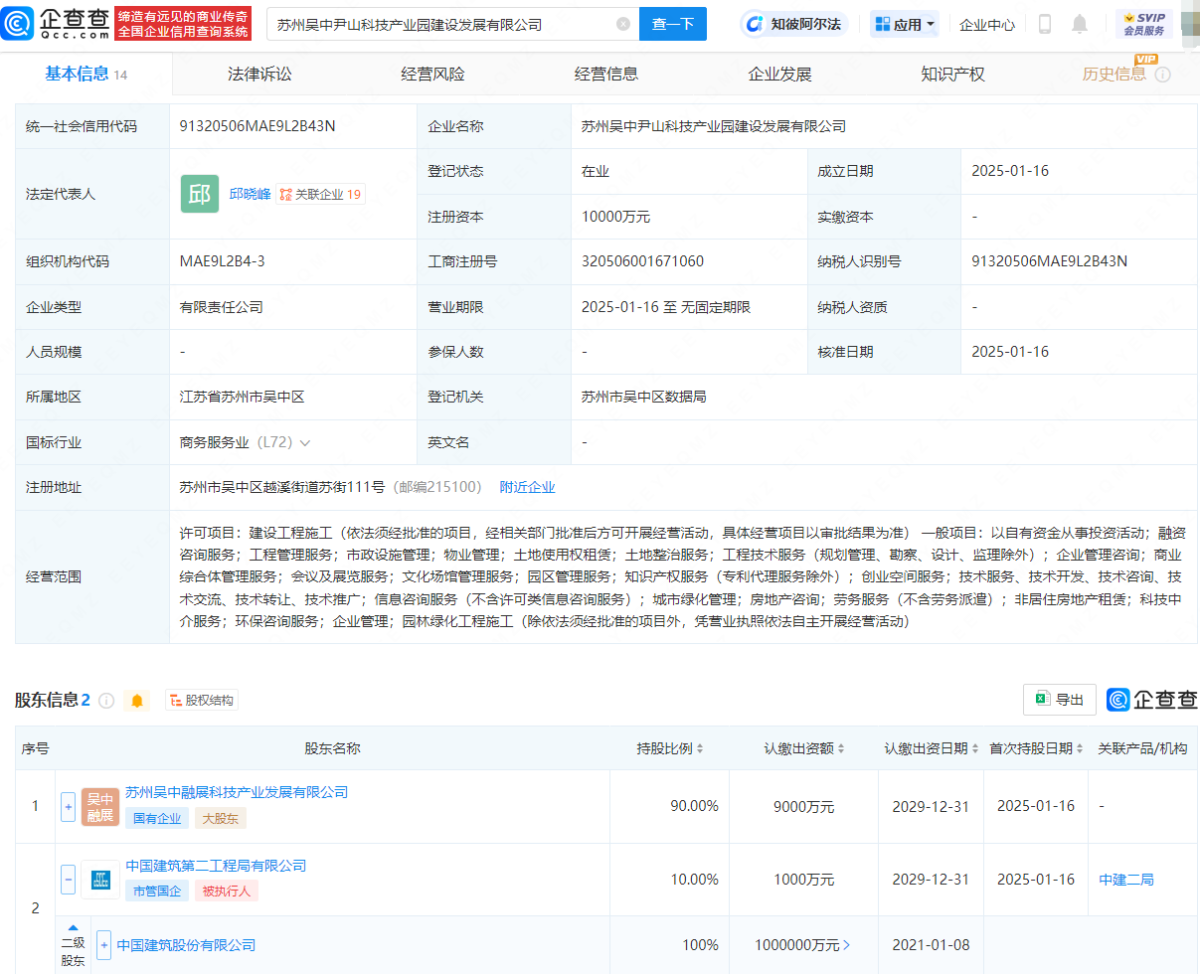
Task: Open the notifications bell in the header
Action: coord(1080,24)
